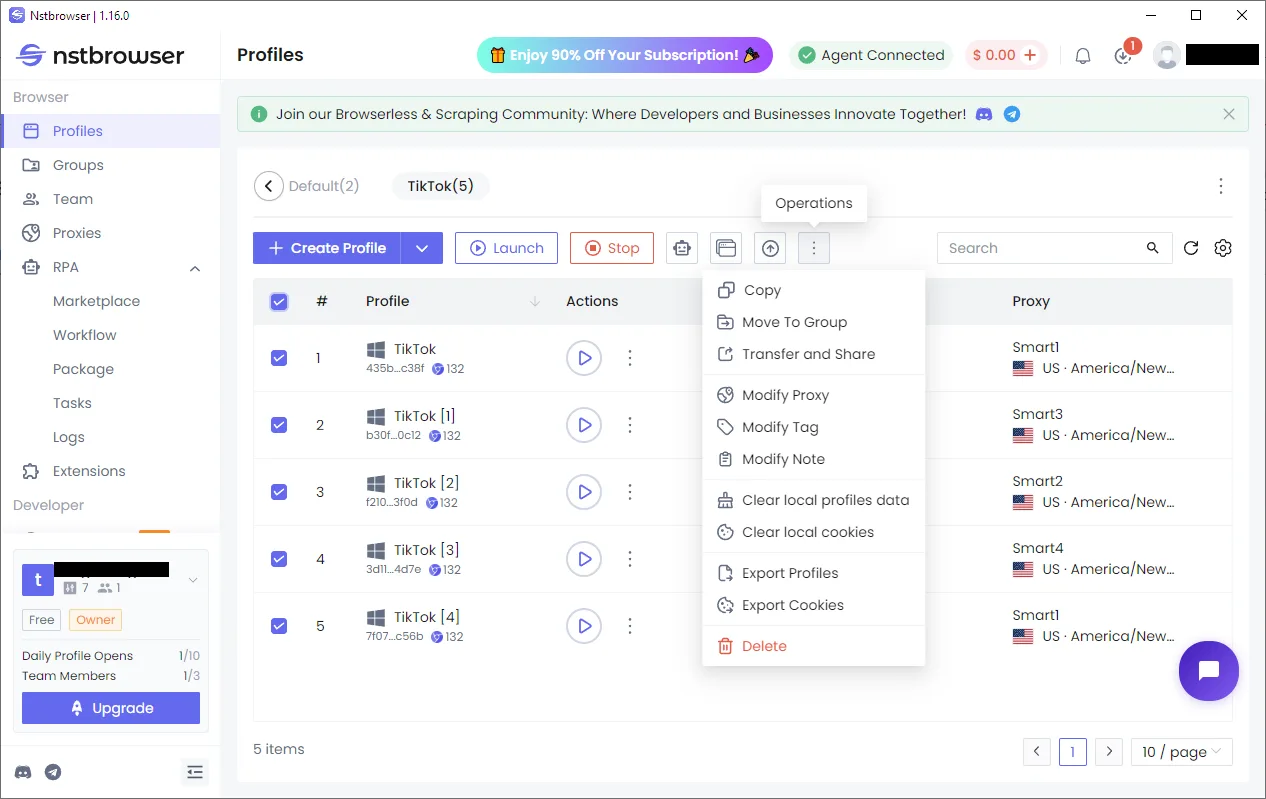Screen dimensions: 1266x799
Task: Launch the TikTok profile play button
Action: (x=584, y=357)
